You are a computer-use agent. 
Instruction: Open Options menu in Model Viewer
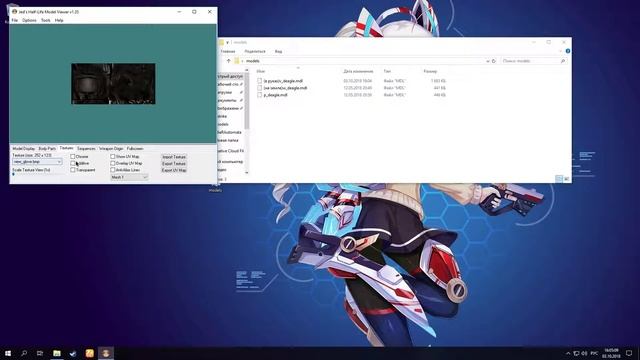(x=29, y=20)
